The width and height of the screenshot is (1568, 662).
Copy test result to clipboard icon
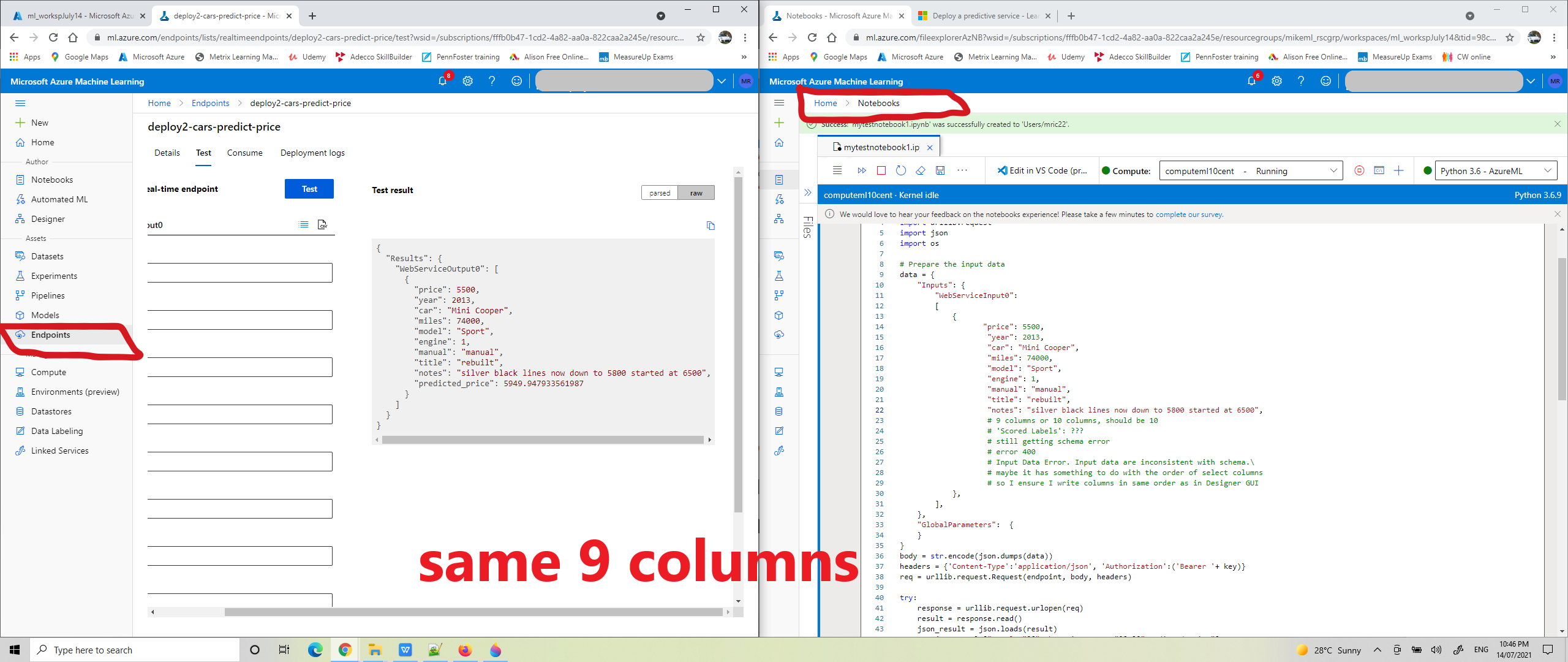[710, 226]
